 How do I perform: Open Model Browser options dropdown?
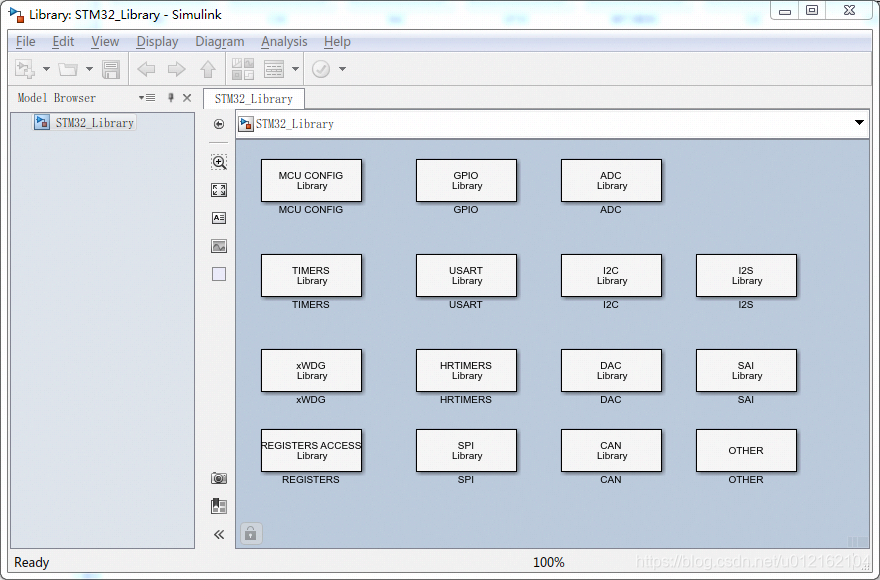pyautogui.click(x=147, y=98)
